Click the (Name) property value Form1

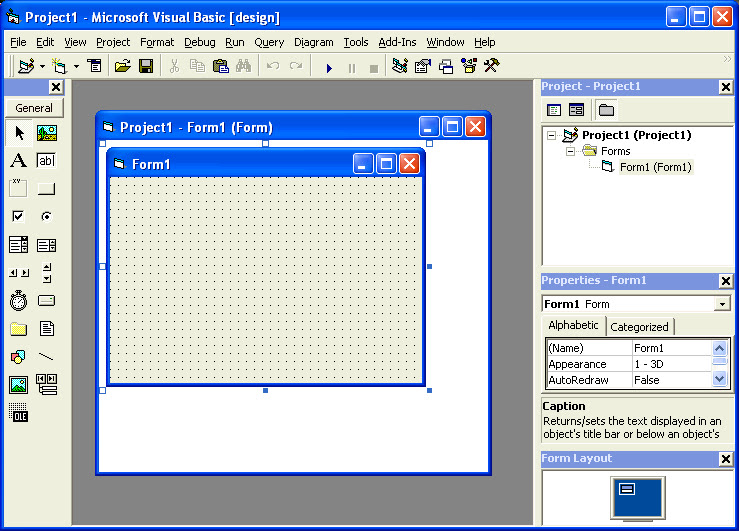click(672, 348)
